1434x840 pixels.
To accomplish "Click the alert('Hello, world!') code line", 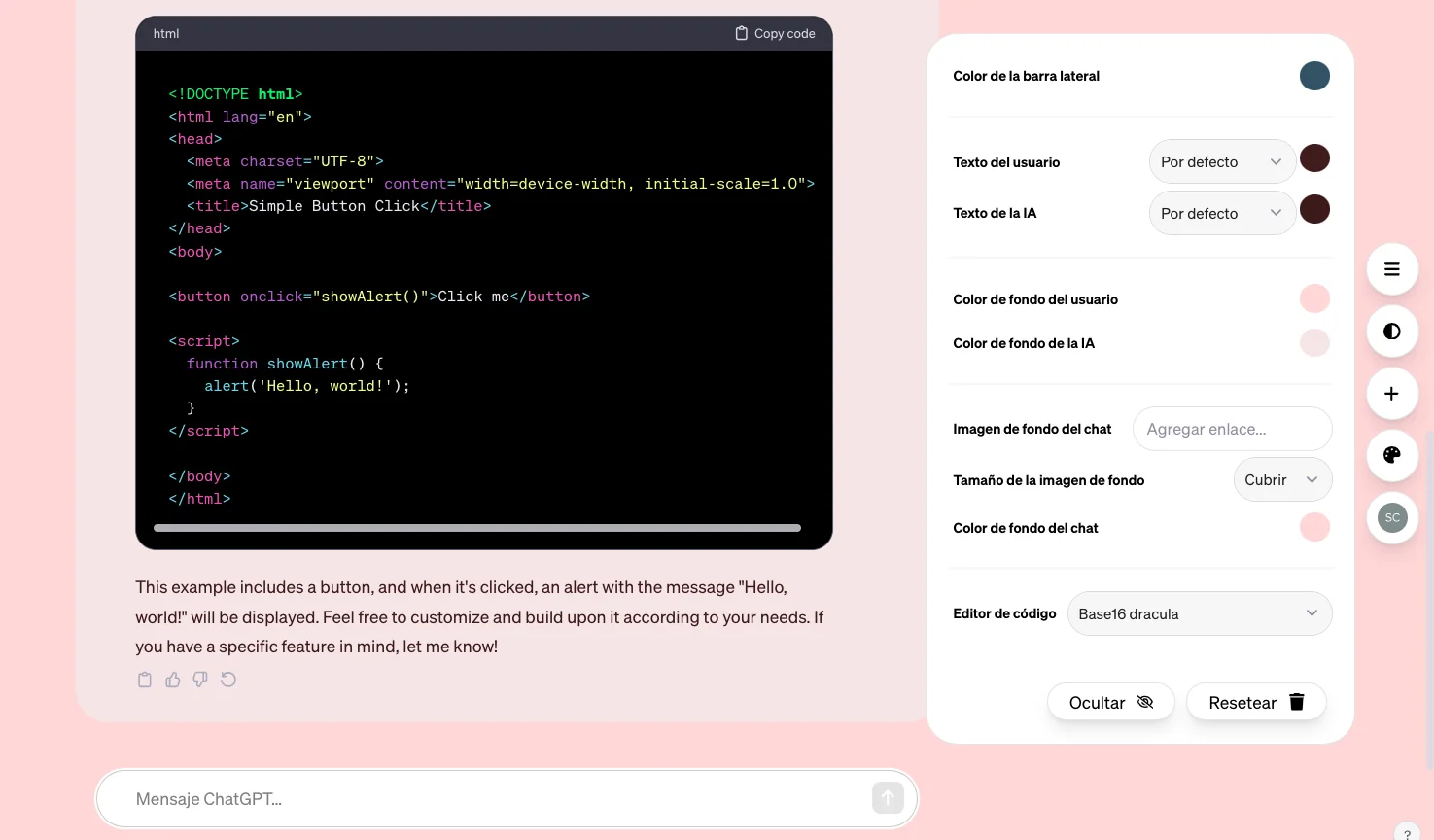I will 307,386.
